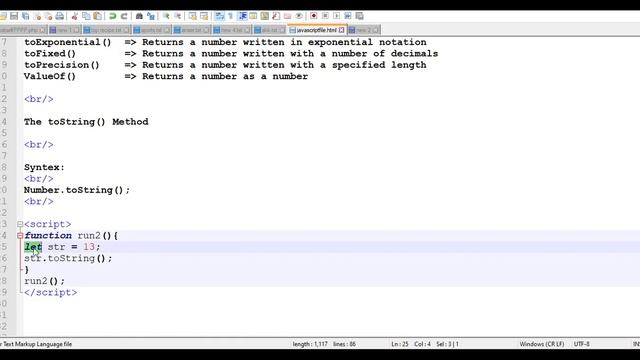The image size is (640, 360).
Task: Open Find with the binoculars icon
Action: [139, 16]
